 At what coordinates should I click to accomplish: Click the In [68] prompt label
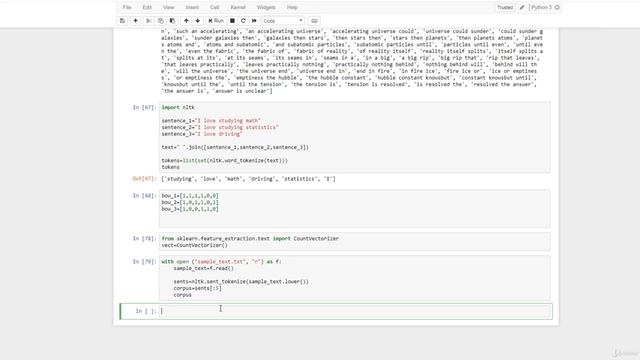(x=144, y=196)
